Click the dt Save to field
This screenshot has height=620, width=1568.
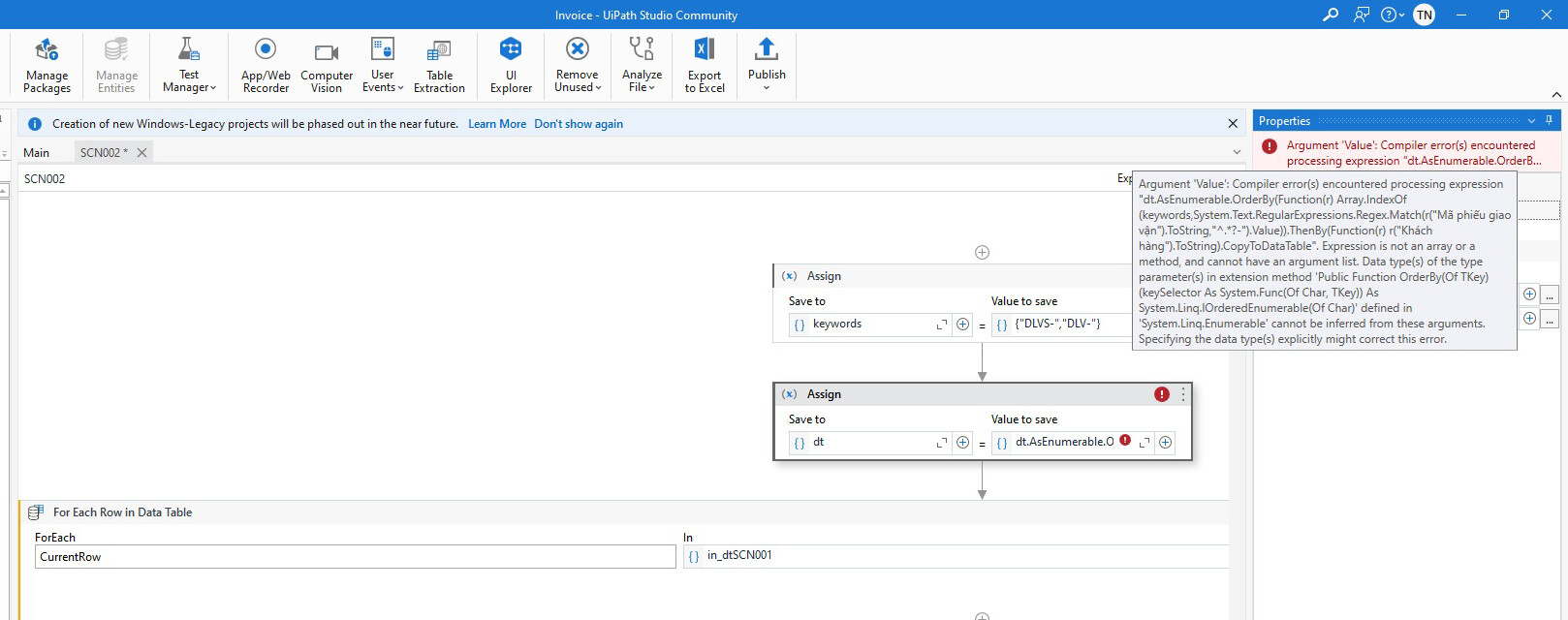(869, 443)
